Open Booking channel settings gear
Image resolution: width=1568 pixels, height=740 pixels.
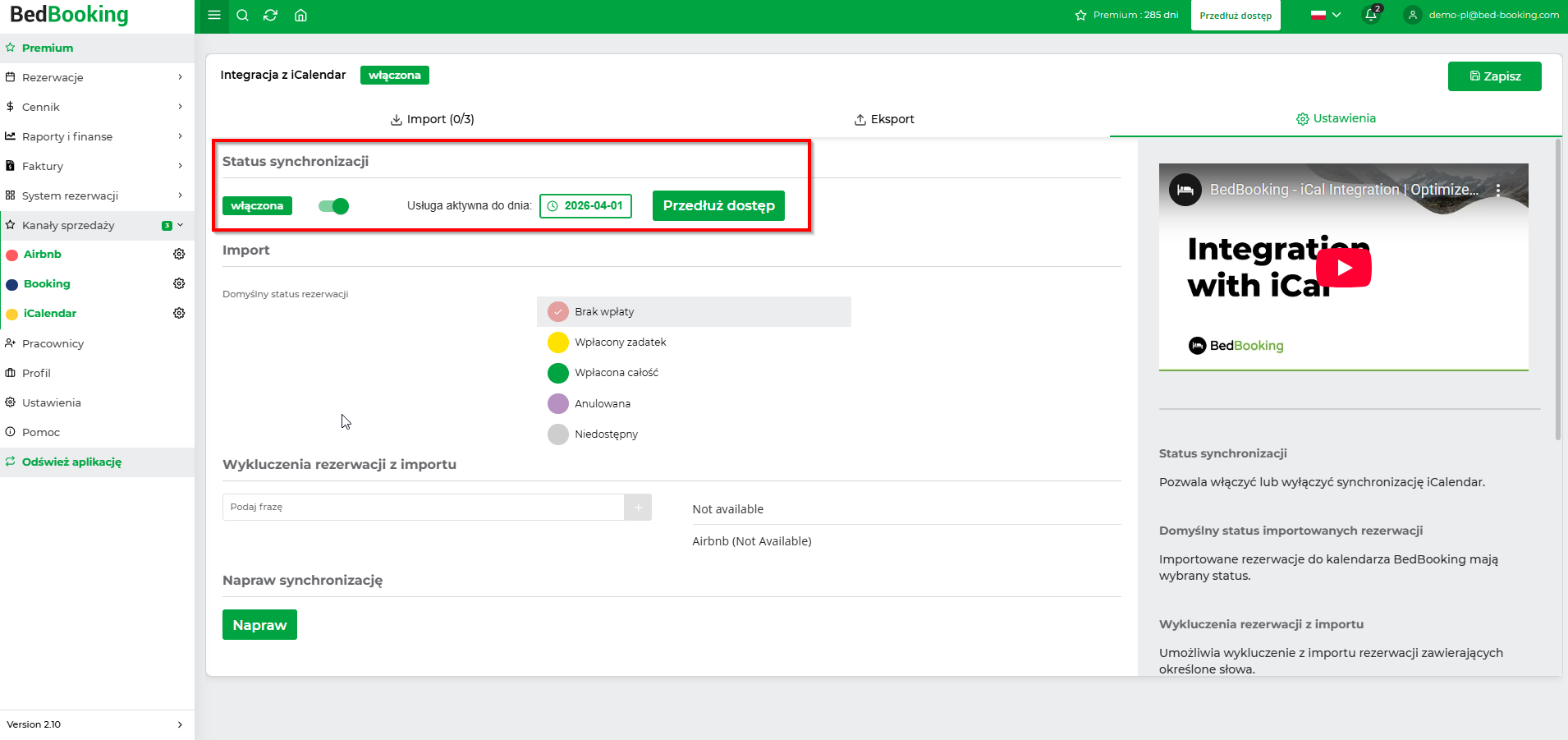[x=179, y=283]
